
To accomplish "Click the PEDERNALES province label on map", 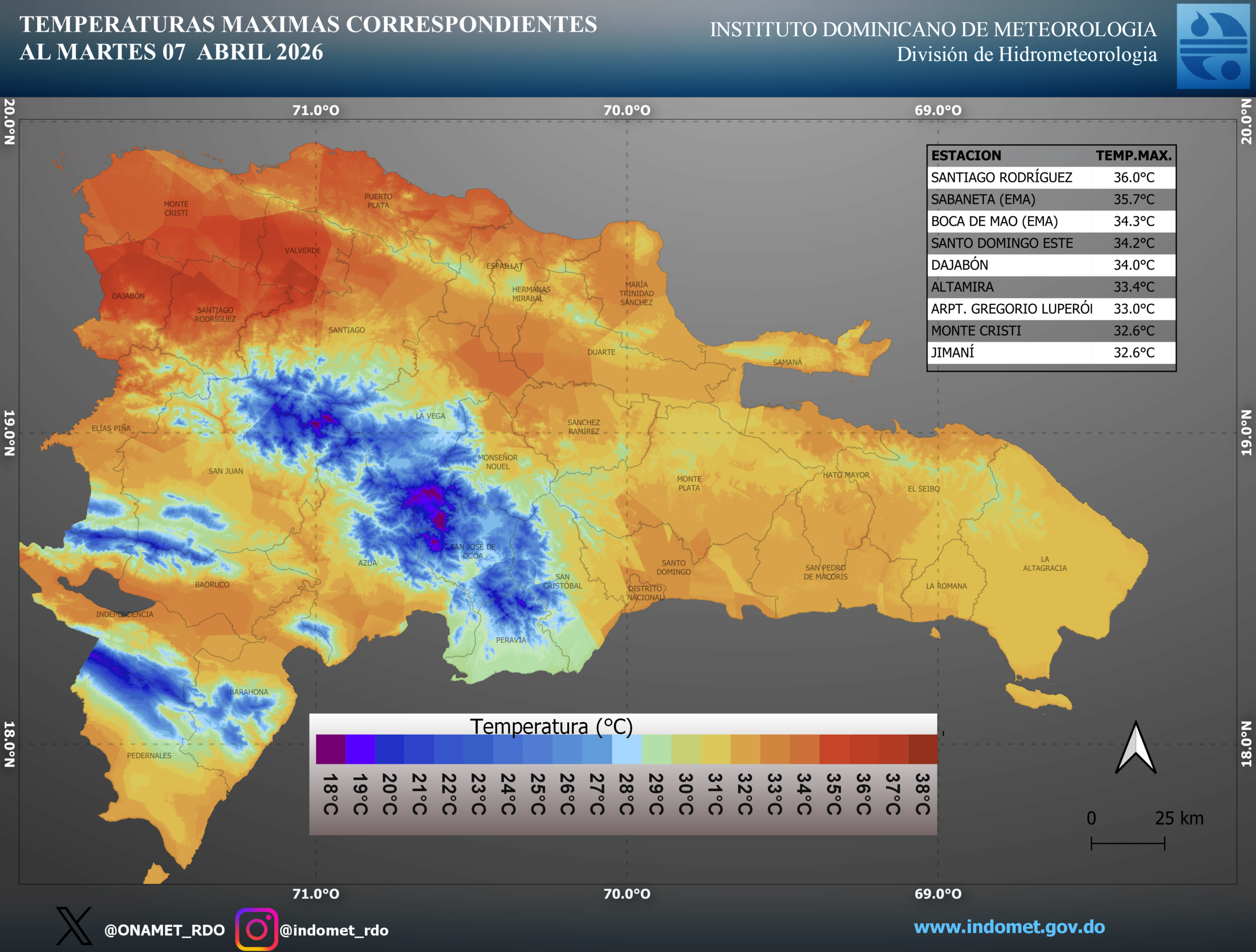I will pos(149,755).
